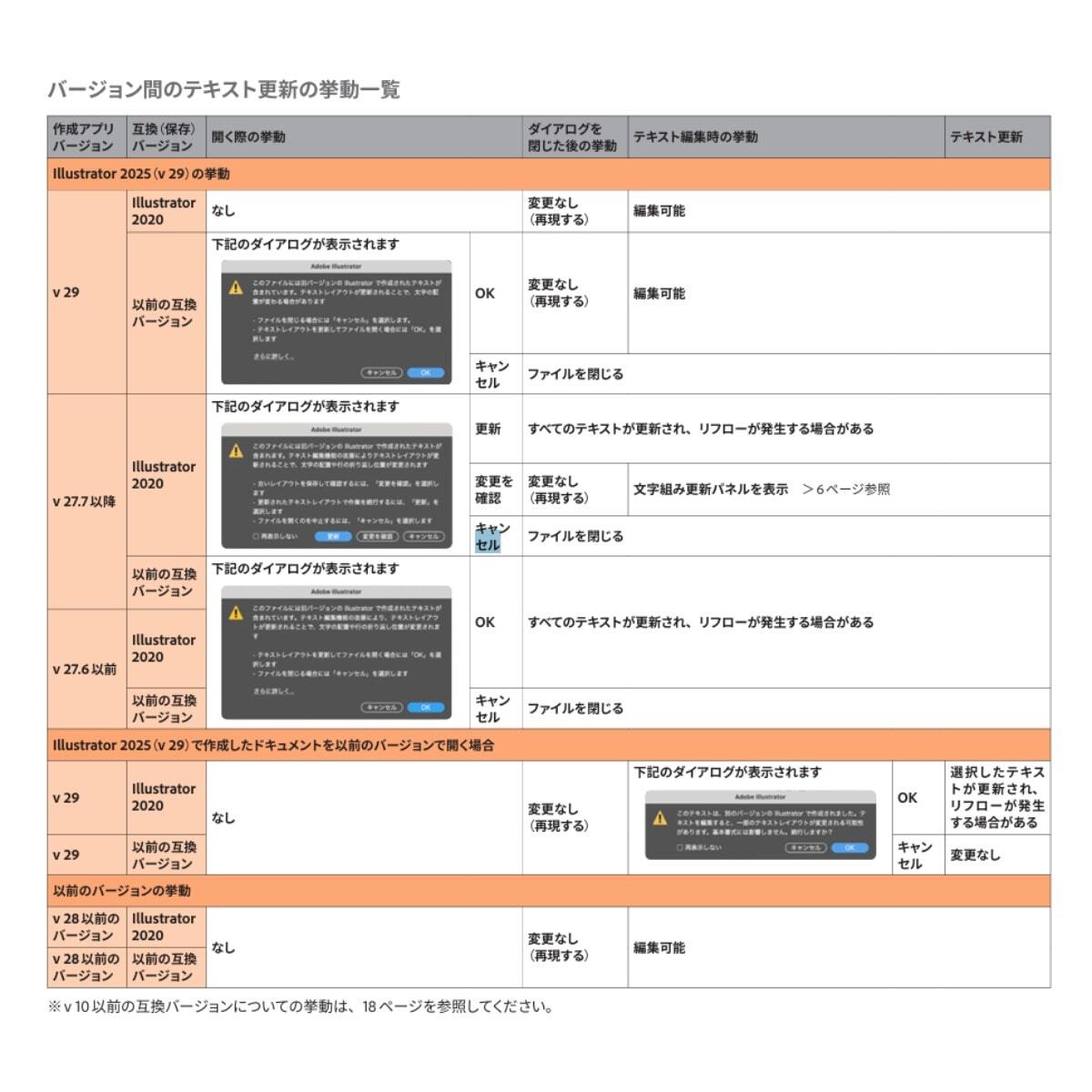Click the warning icon in the v 29 row dialog
The height and width of the screenshot is (1092, 1092).
tap(236, 288)
